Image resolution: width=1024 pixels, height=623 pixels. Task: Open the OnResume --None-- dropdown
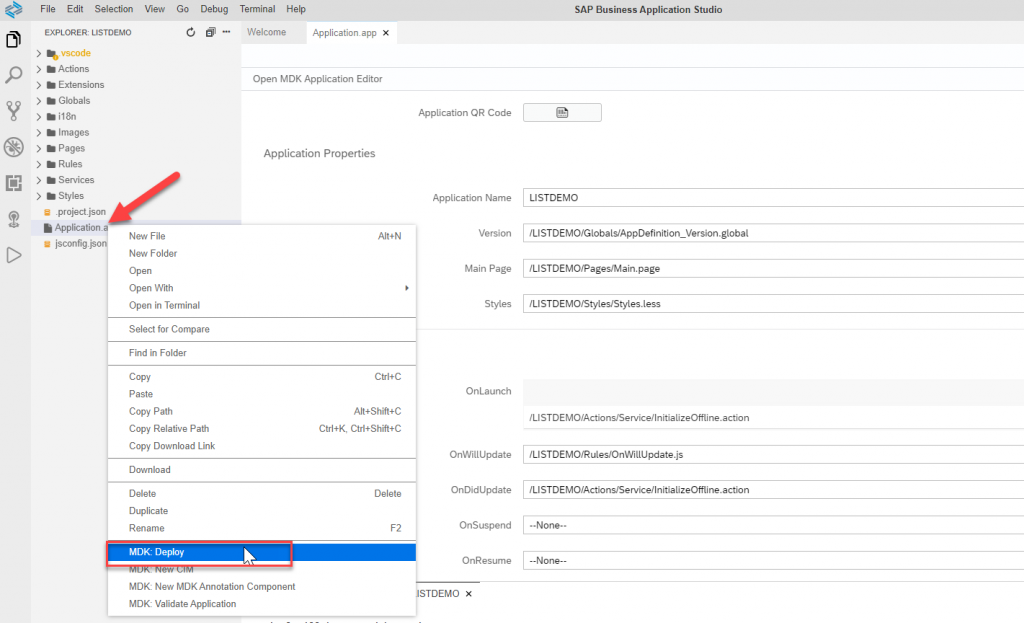click(773, 560)
